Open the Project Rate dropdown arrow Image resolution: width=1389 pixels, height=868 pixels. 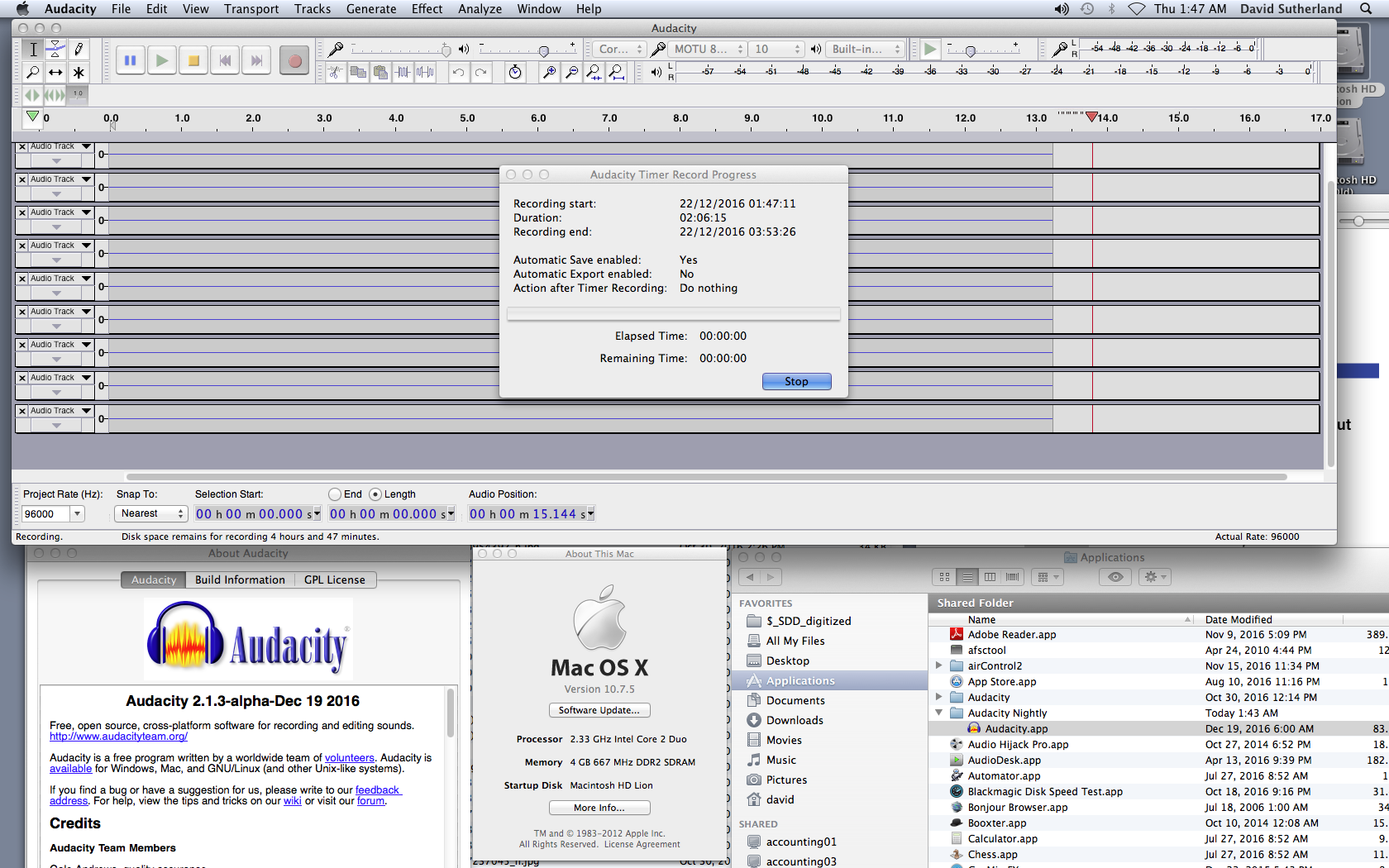tap(77, 514)
